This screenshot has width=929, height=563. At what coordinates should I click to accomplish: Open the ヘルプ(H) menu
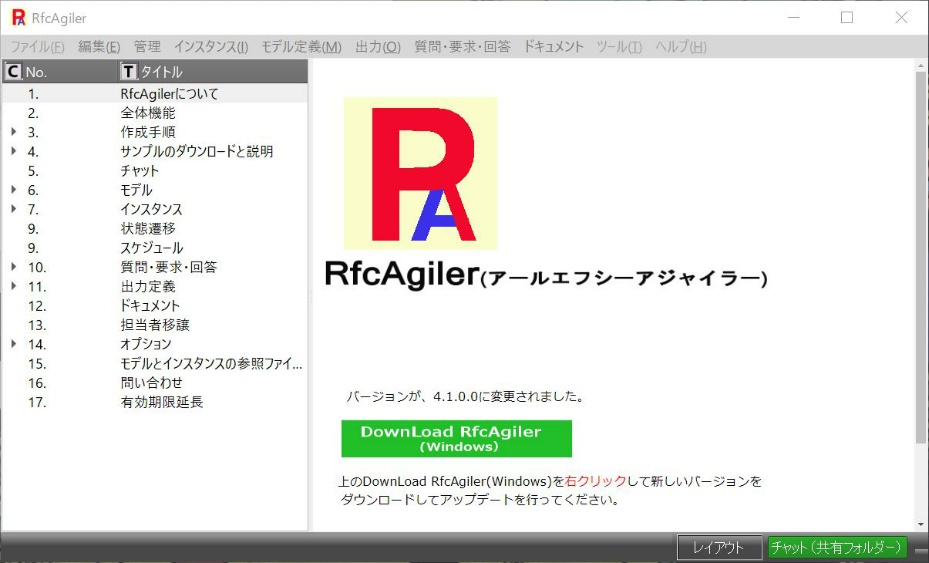pos(681,46)
